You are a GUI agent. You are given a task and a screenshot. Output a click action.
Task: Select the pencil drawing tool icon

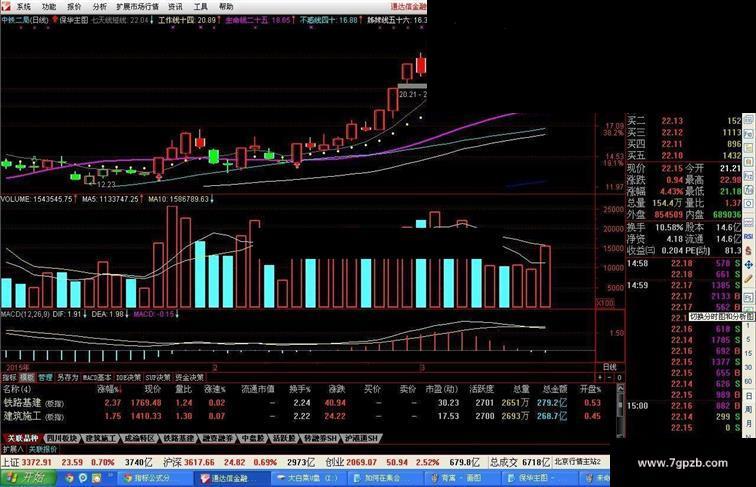(x=749, y=278)
